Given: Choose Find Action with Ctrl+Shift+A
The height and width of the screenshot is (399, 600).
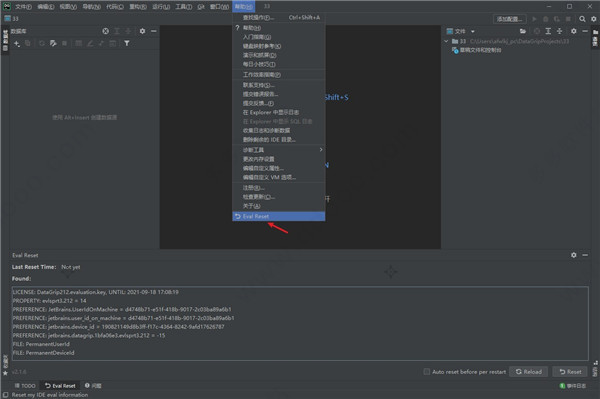Looking at the screenshot, I should click(279, 18).
